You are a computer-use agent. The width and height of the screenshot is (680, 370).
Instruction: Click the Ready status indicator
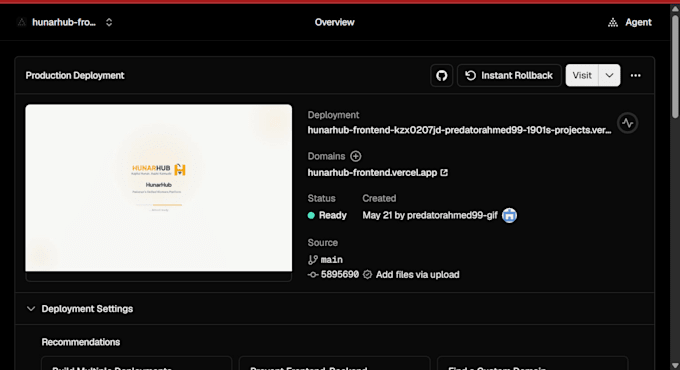[327, 215]
